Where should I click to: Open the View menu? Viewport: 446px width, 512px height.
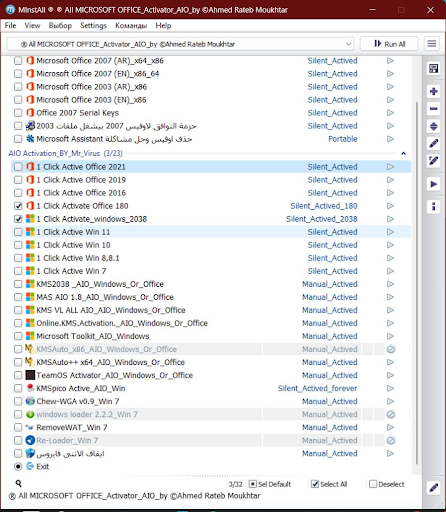coord(32,26)
